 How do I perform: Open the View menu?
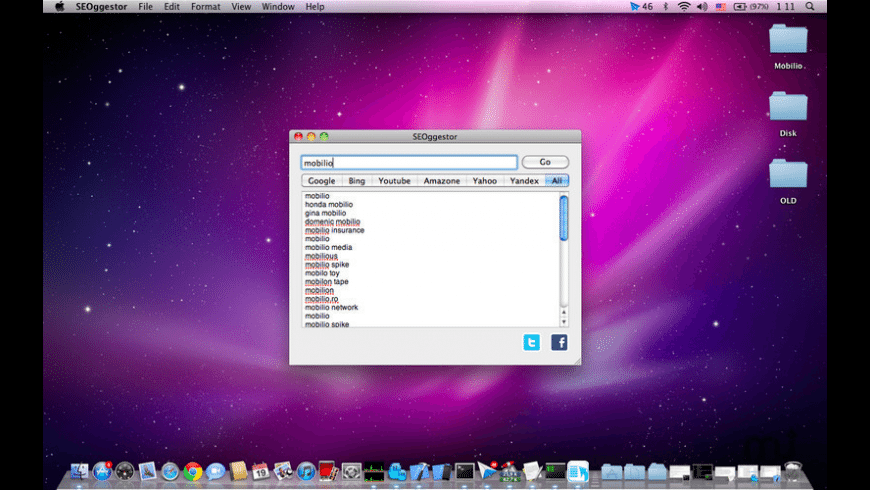click(241, 7)
